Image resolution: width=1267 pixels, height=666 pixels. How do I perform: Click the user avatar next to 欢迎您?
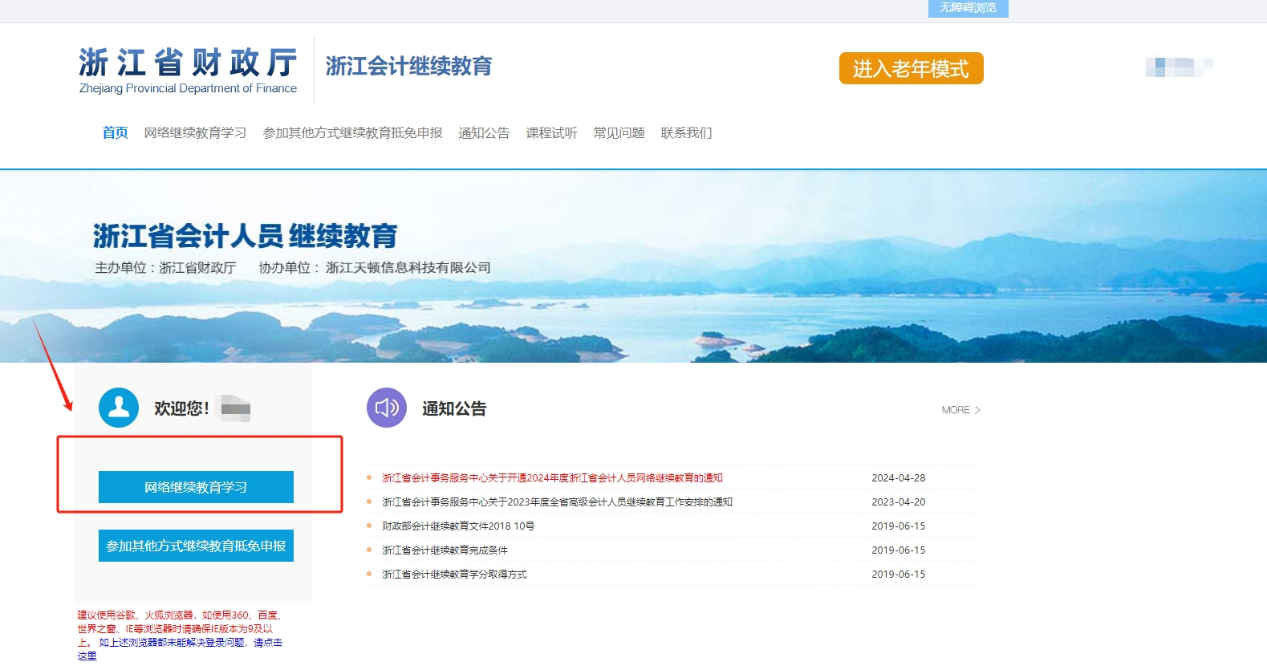[118, 408]
